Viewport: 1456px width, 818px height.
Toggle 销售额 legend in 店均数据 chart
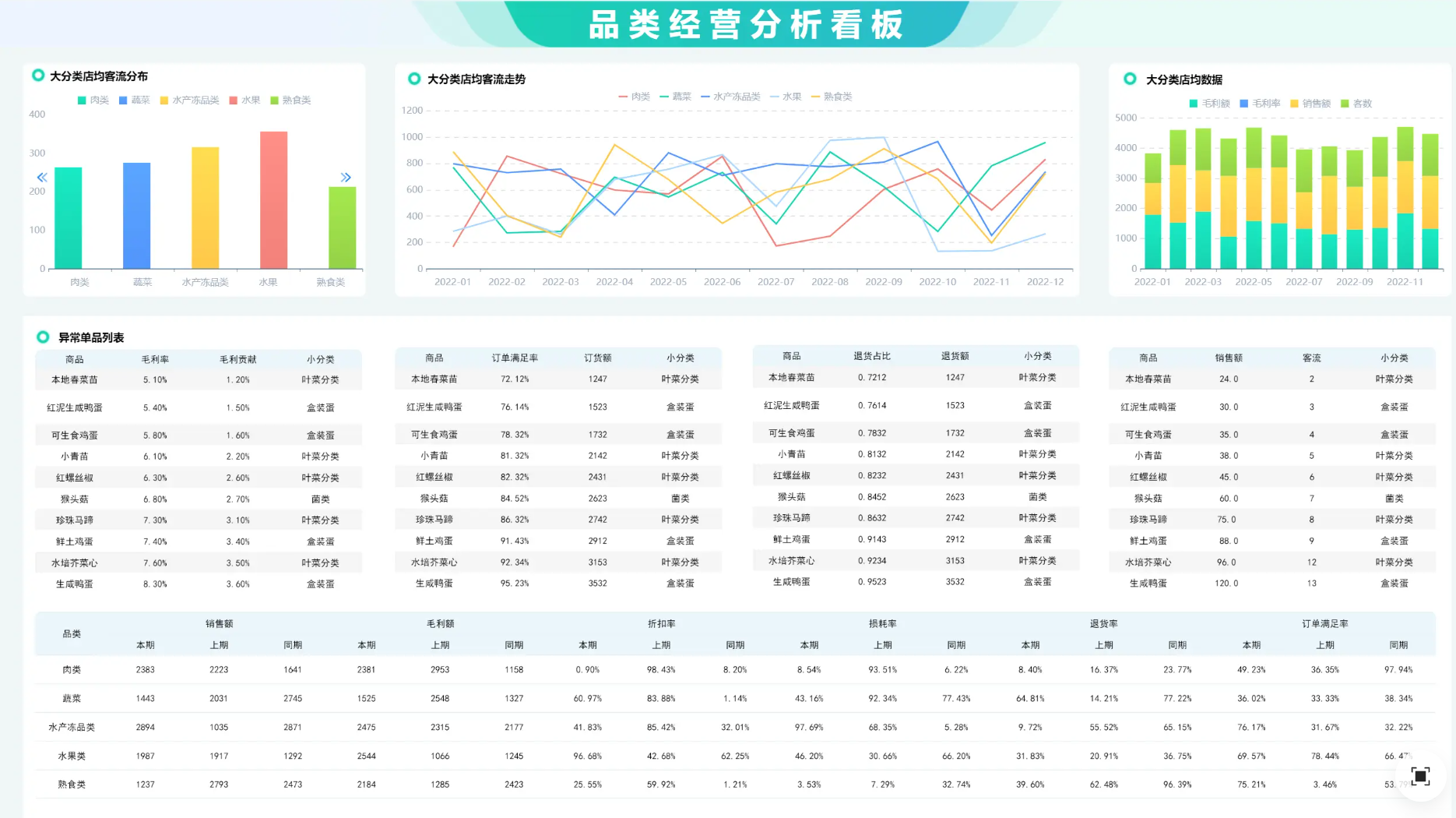click(1311, 104)
